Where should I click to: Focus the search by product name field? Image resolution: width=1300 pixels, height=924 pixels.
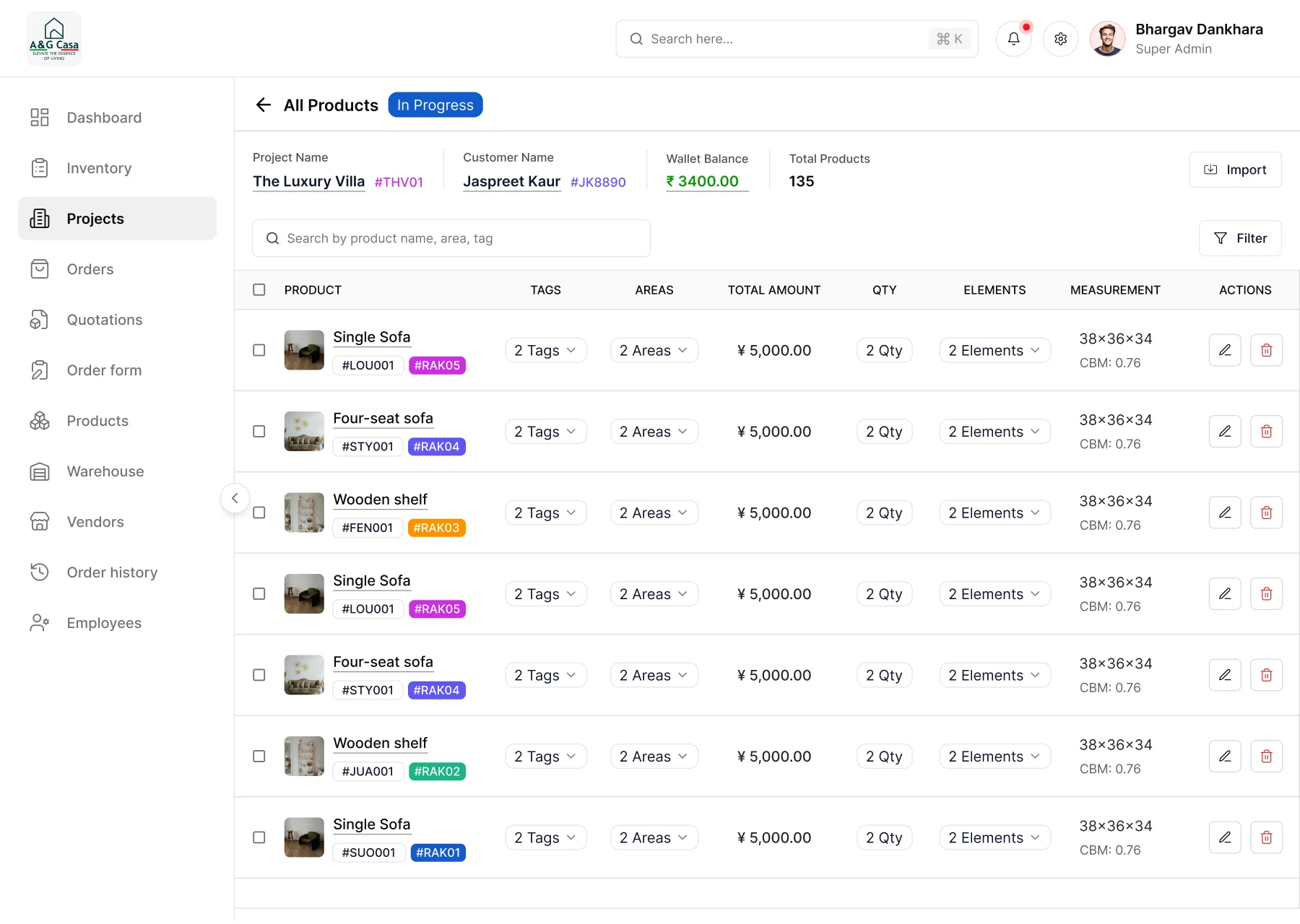coord(451,238)
